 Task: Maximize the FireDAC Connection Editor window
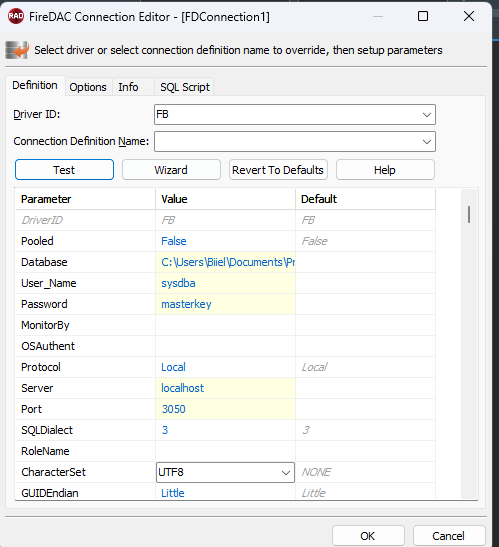click(x=423, y=16)
